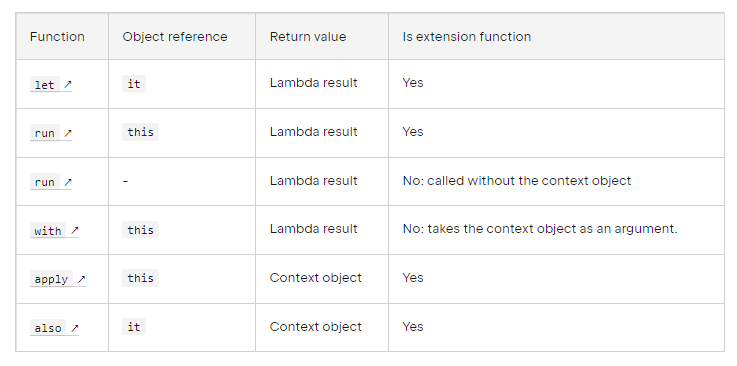Image resolution: width=737 pixels, height=366 pixels.
Task: Click the arrow icon next to apply
Action: (81, 279)
